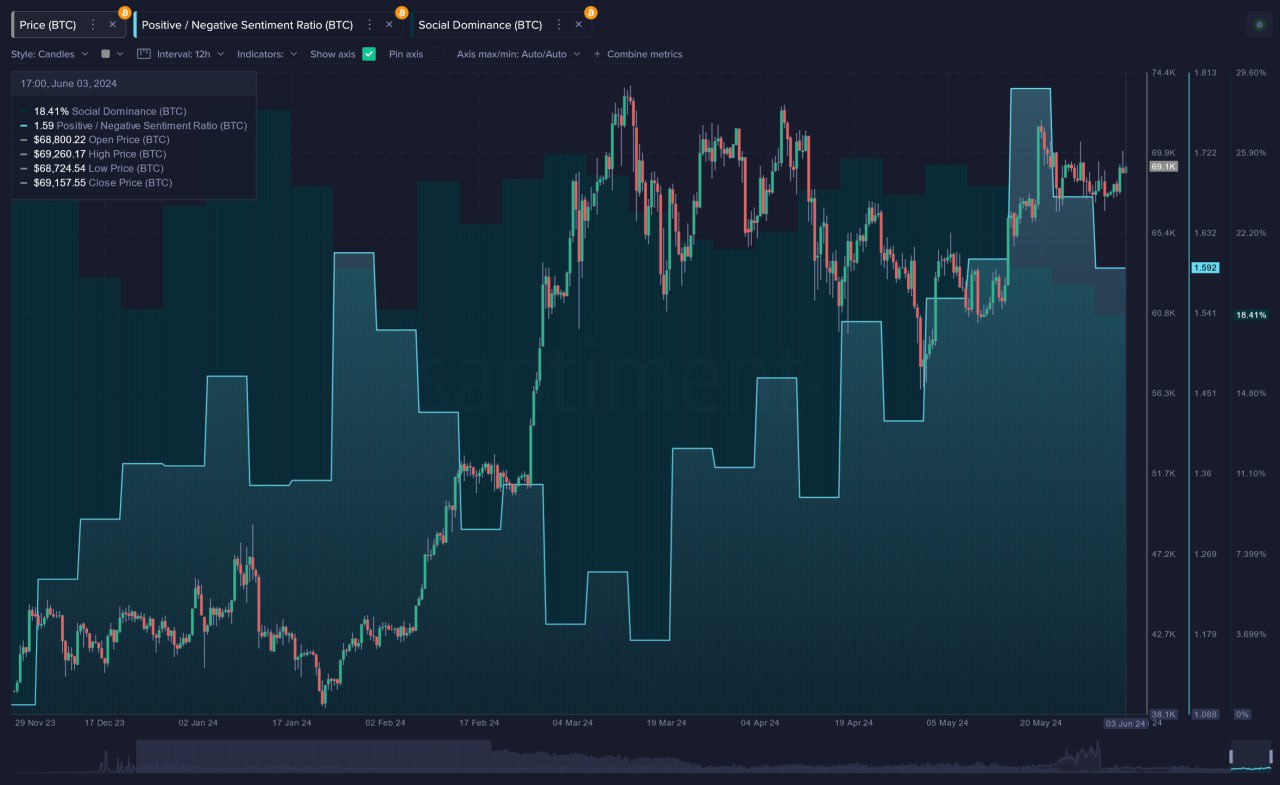Viewport: 1280px width, 785px height.
Task: Click the 18.41% Social Dominance (BTC) tooltip row
Action: (x=110, y=111)
